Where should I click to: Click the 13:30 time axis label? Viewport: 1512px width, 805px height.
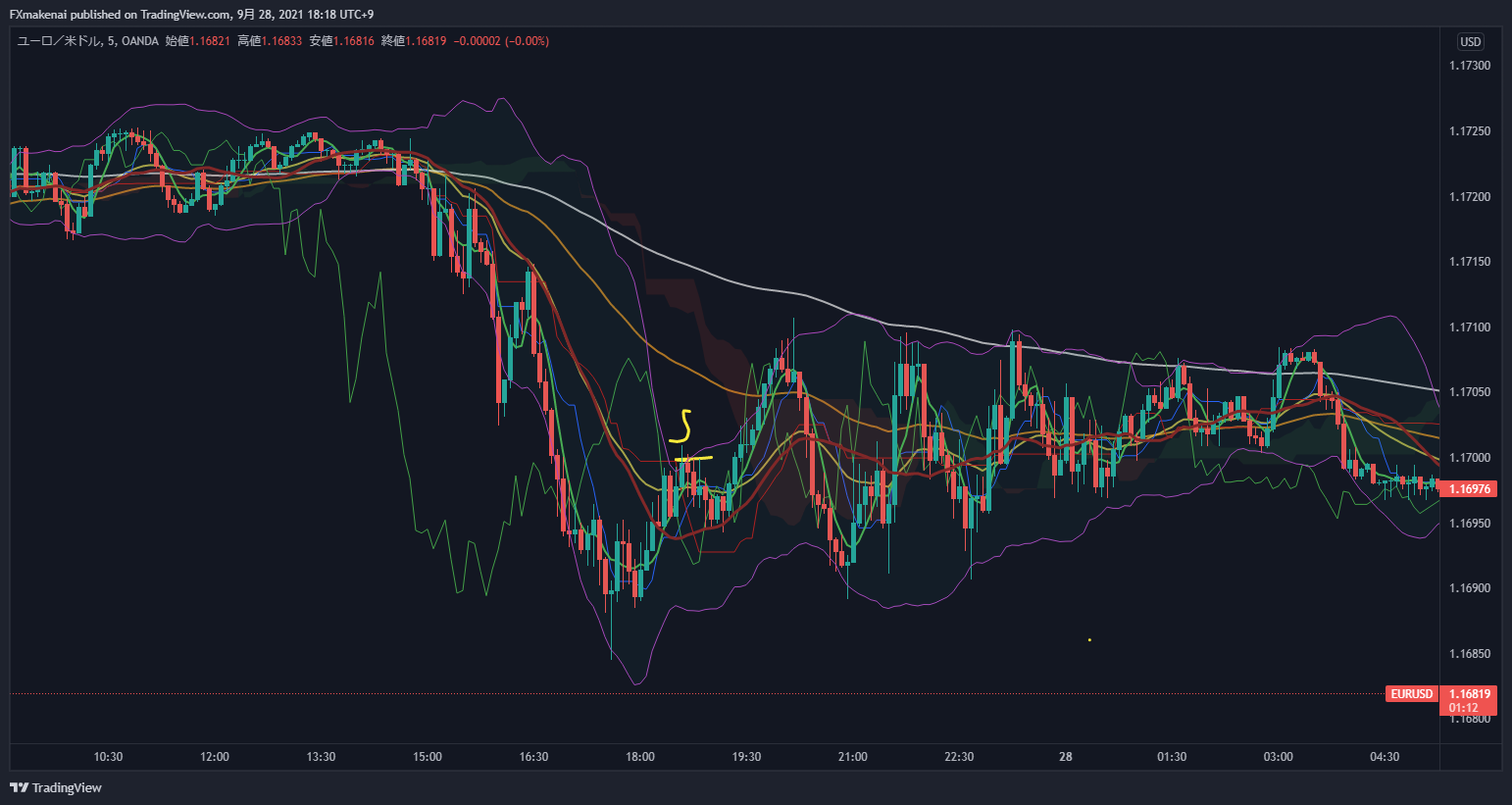point(321,757)
